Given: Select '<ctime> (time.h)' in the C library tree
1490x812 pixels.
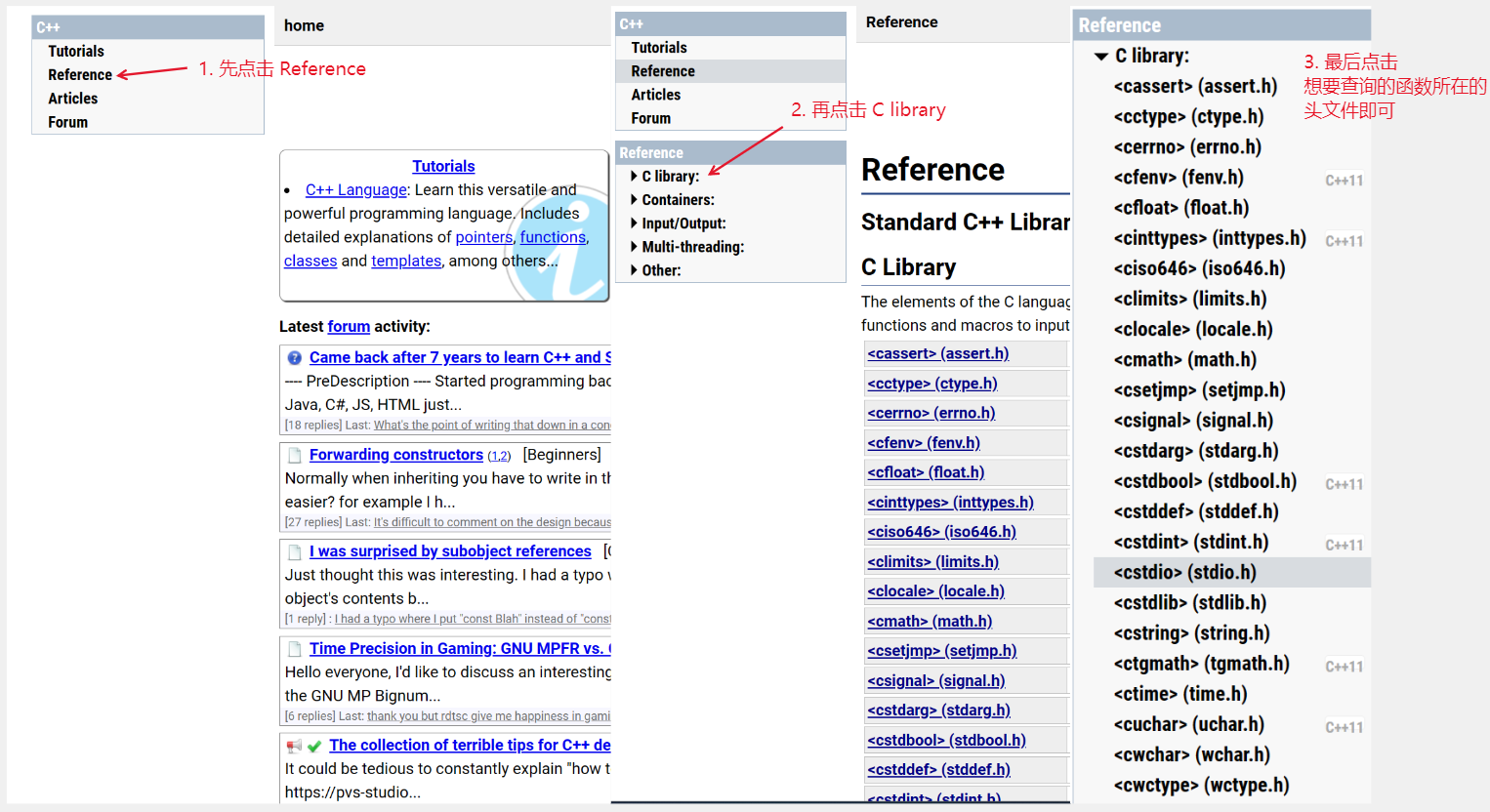Looking at the screenshot, I should pos(1180,694).
